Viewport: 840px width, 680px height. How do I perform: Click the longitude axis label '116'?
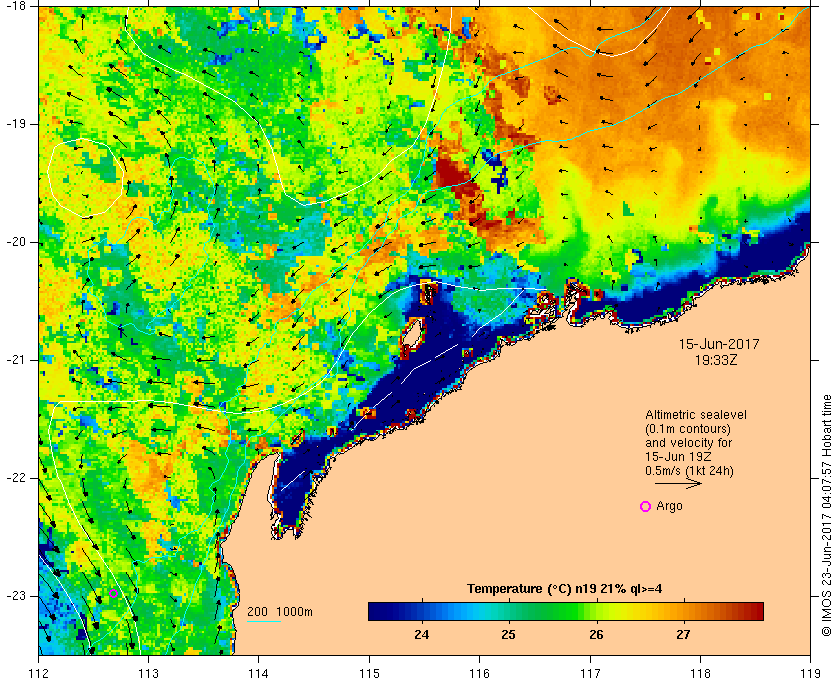(479, 674)
